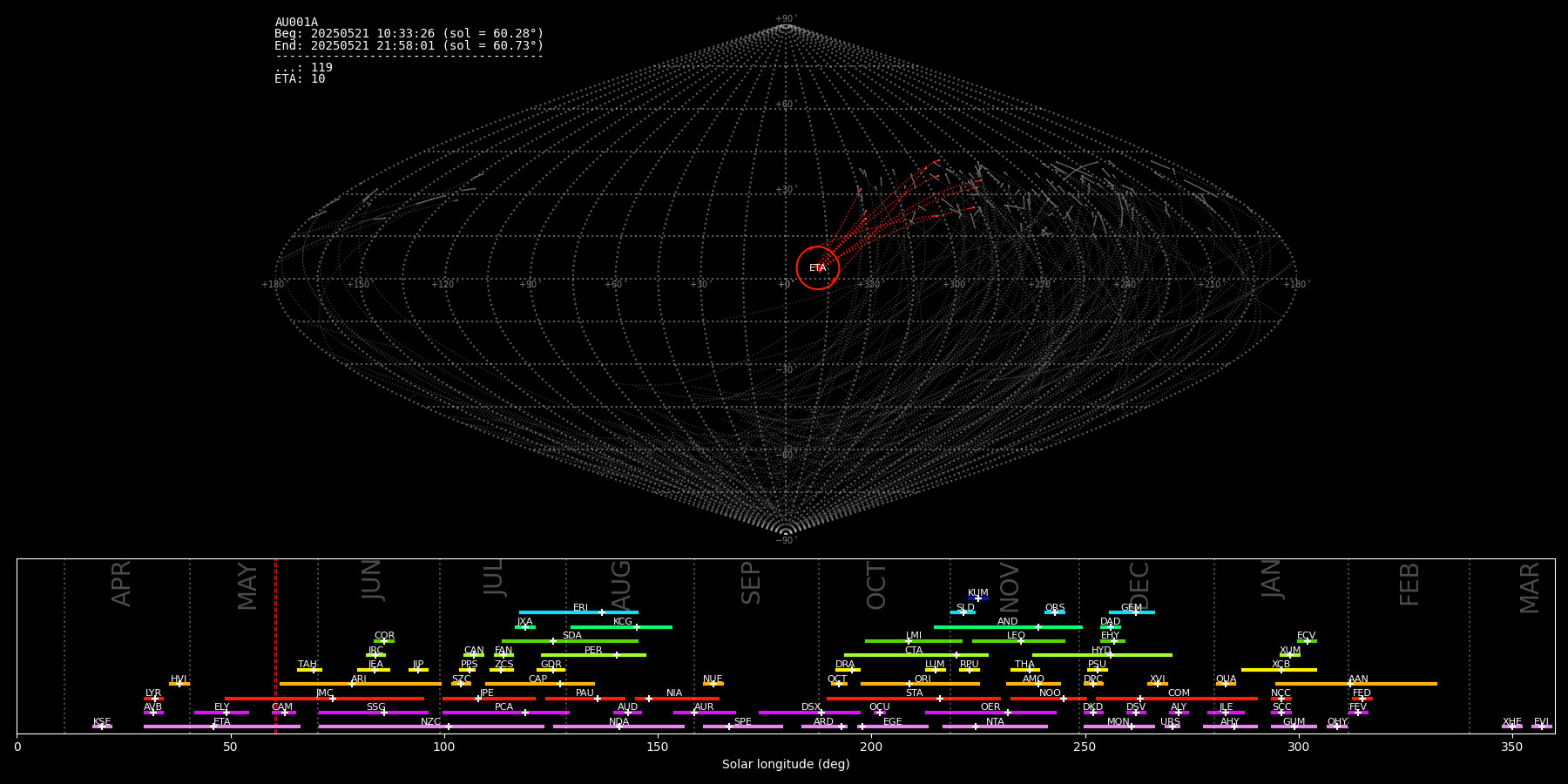Select the ERI shower label
The image size is (1568, 784).
(x=580, y=608)
